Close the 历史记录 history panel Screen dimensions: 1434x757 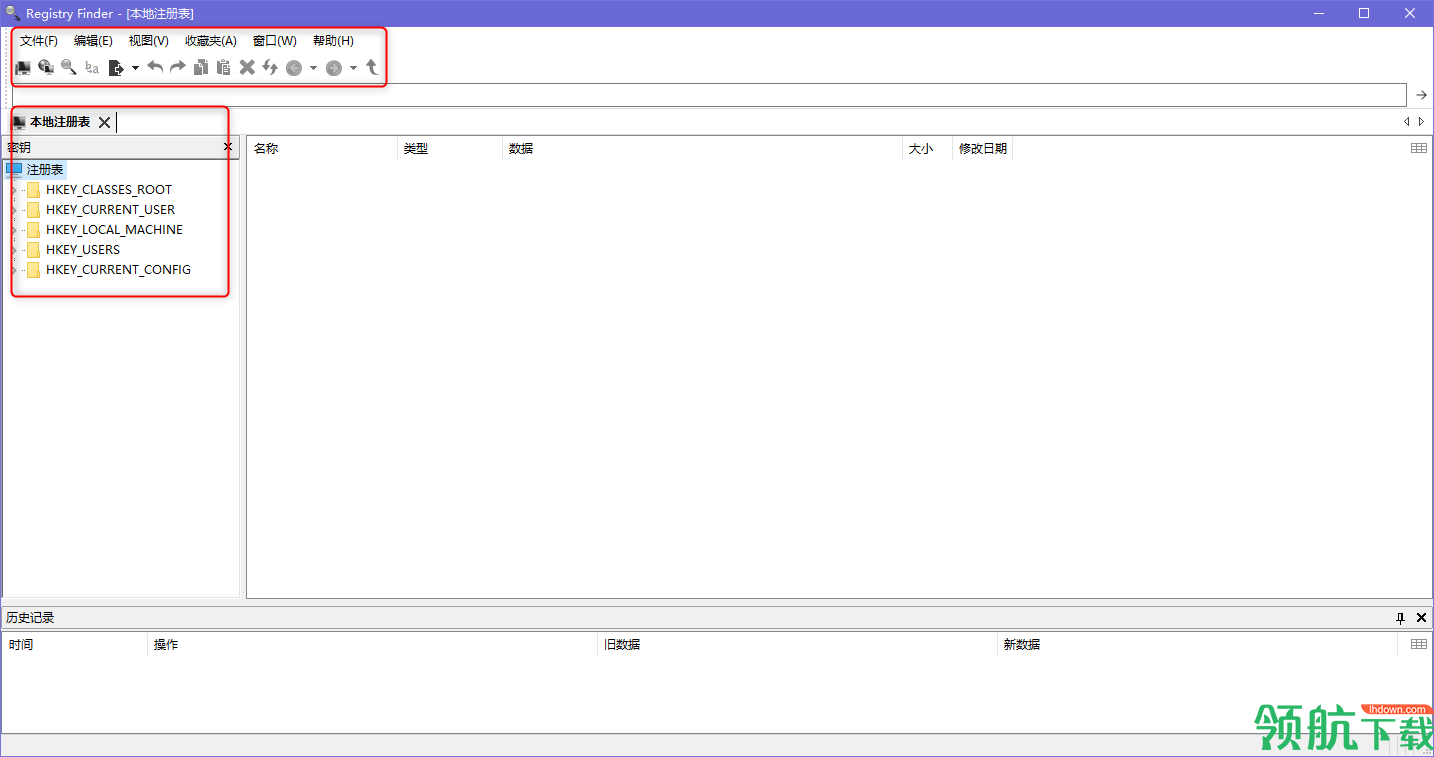(x=1421, y=618)
